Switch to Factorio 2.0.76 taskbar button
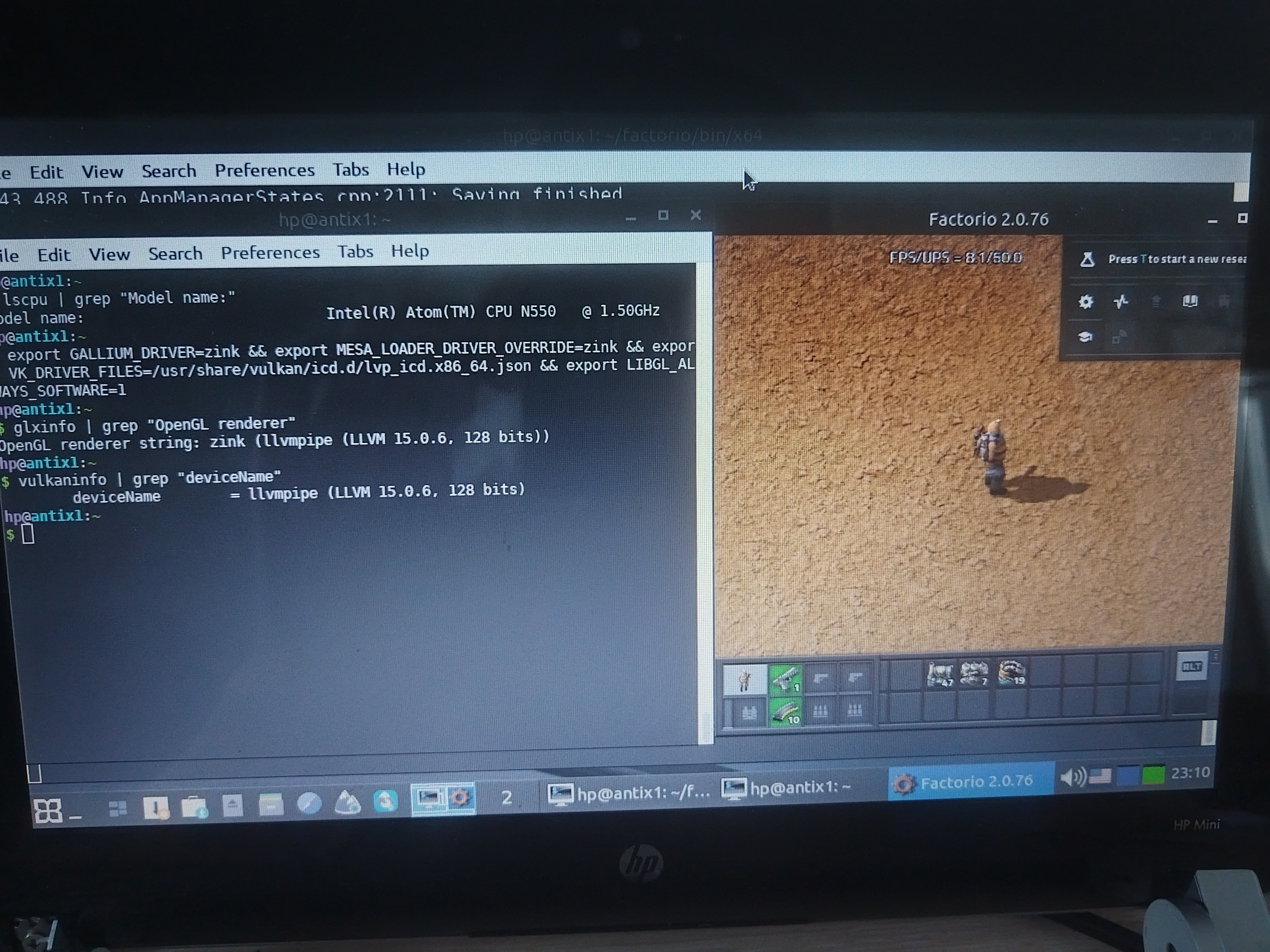The image size is (1270, 952). (971, 782)
